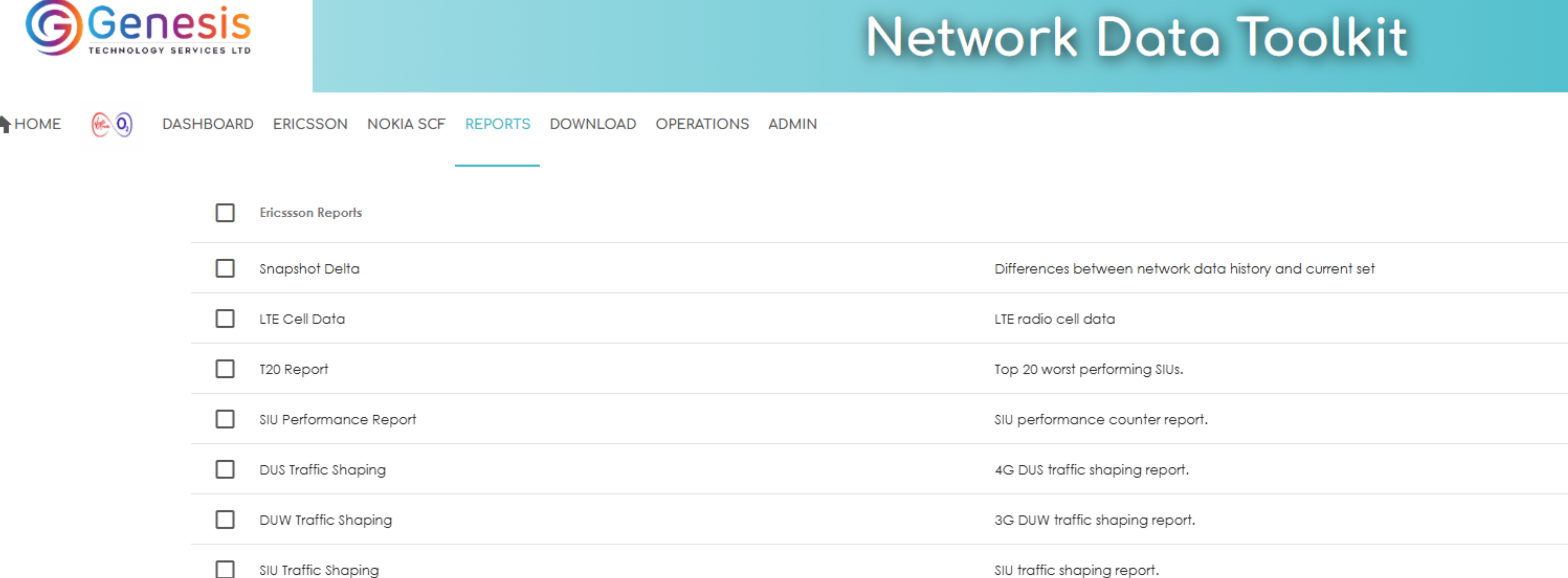Check the Snapshot Delta checkbox

coord(225,268)
